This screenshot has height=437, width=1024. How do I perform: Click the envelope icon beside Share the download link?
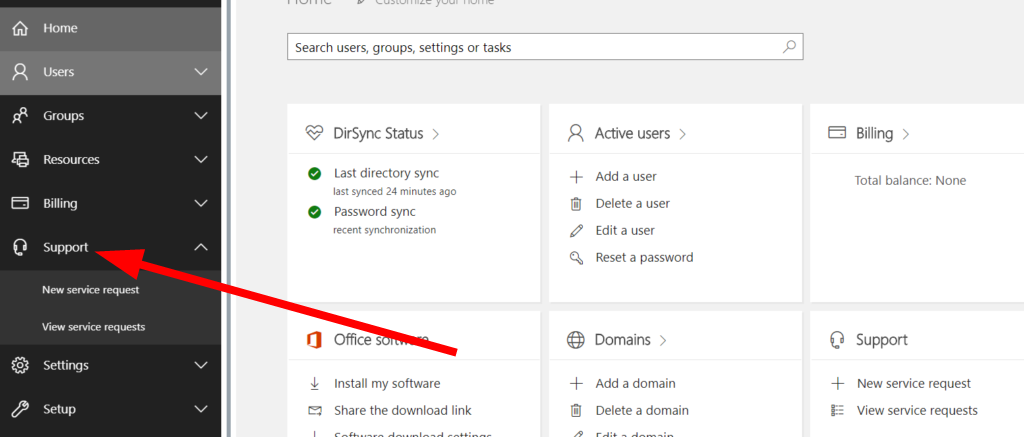point(315,411)
